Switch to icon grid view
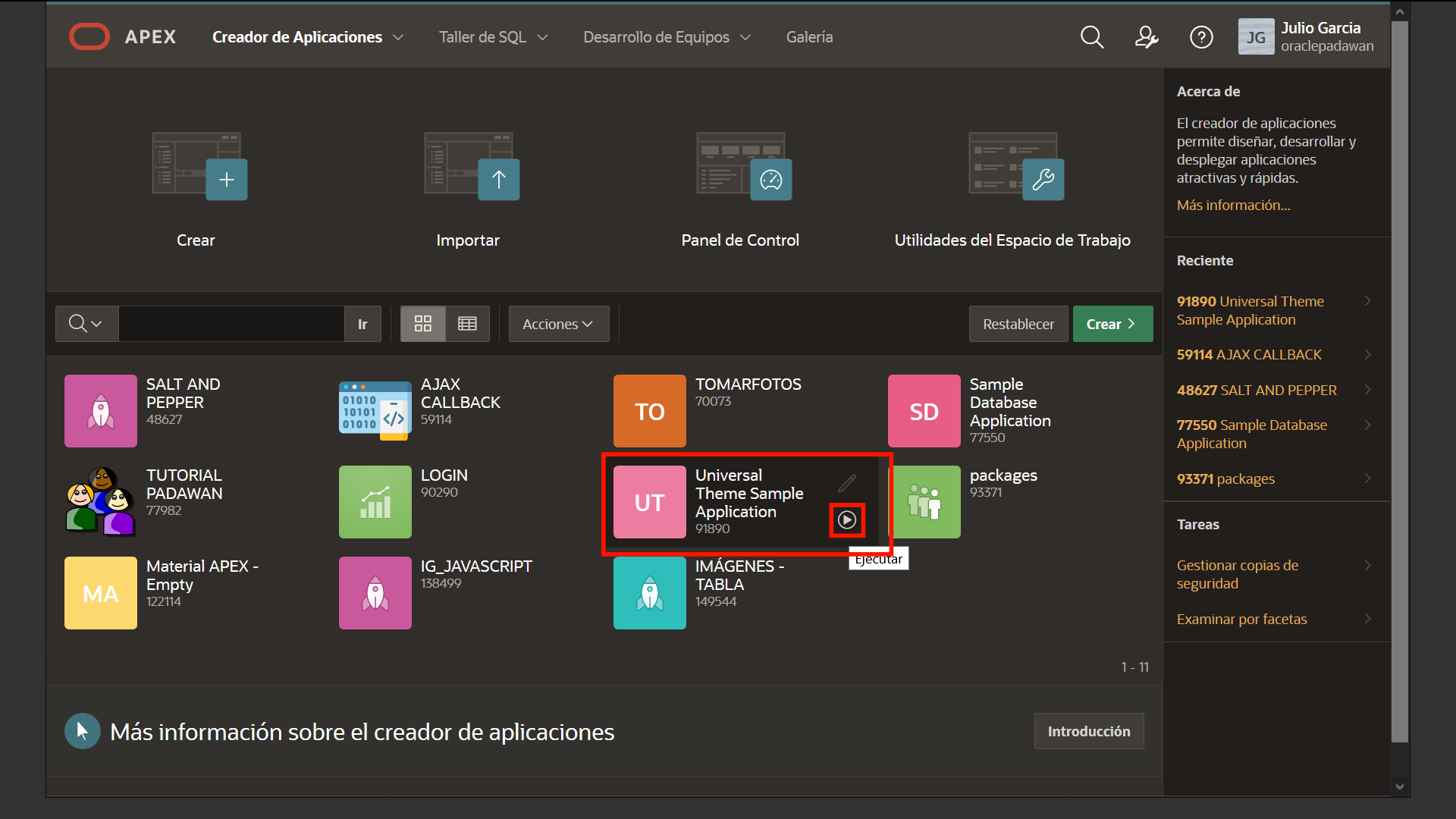This screenshot has width=1456, height=819. [x=422, y=323]
